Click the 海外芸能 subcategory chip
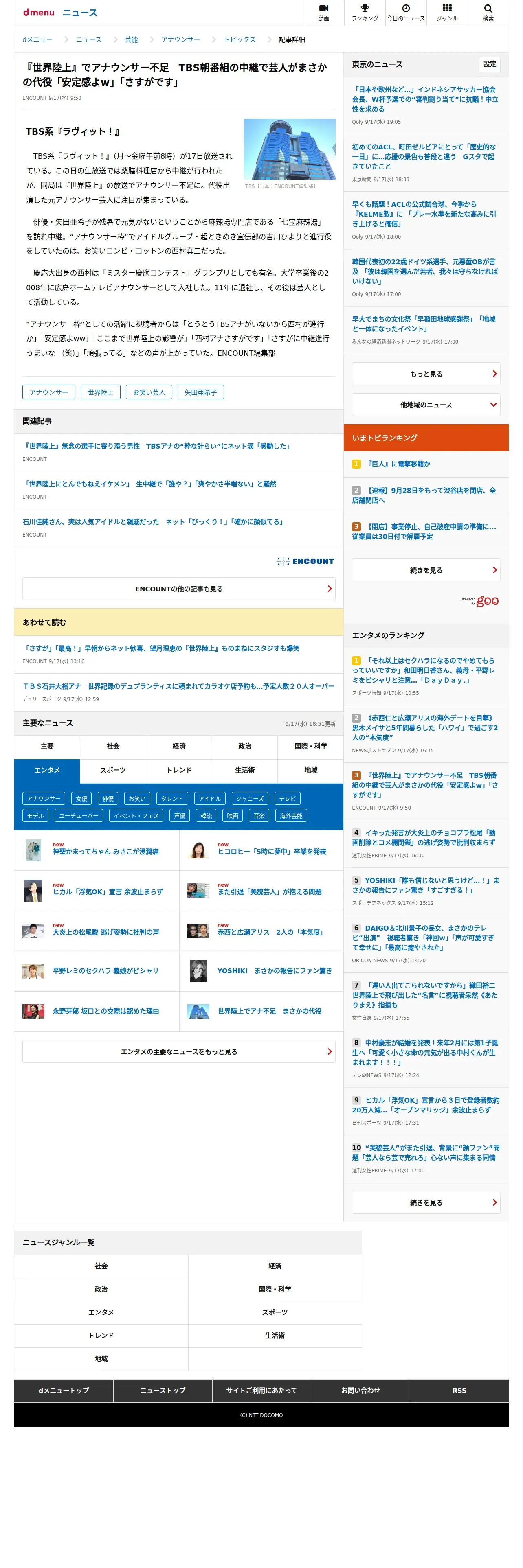The height and width of the screenshot is (1568, 523). coord(291,816)
